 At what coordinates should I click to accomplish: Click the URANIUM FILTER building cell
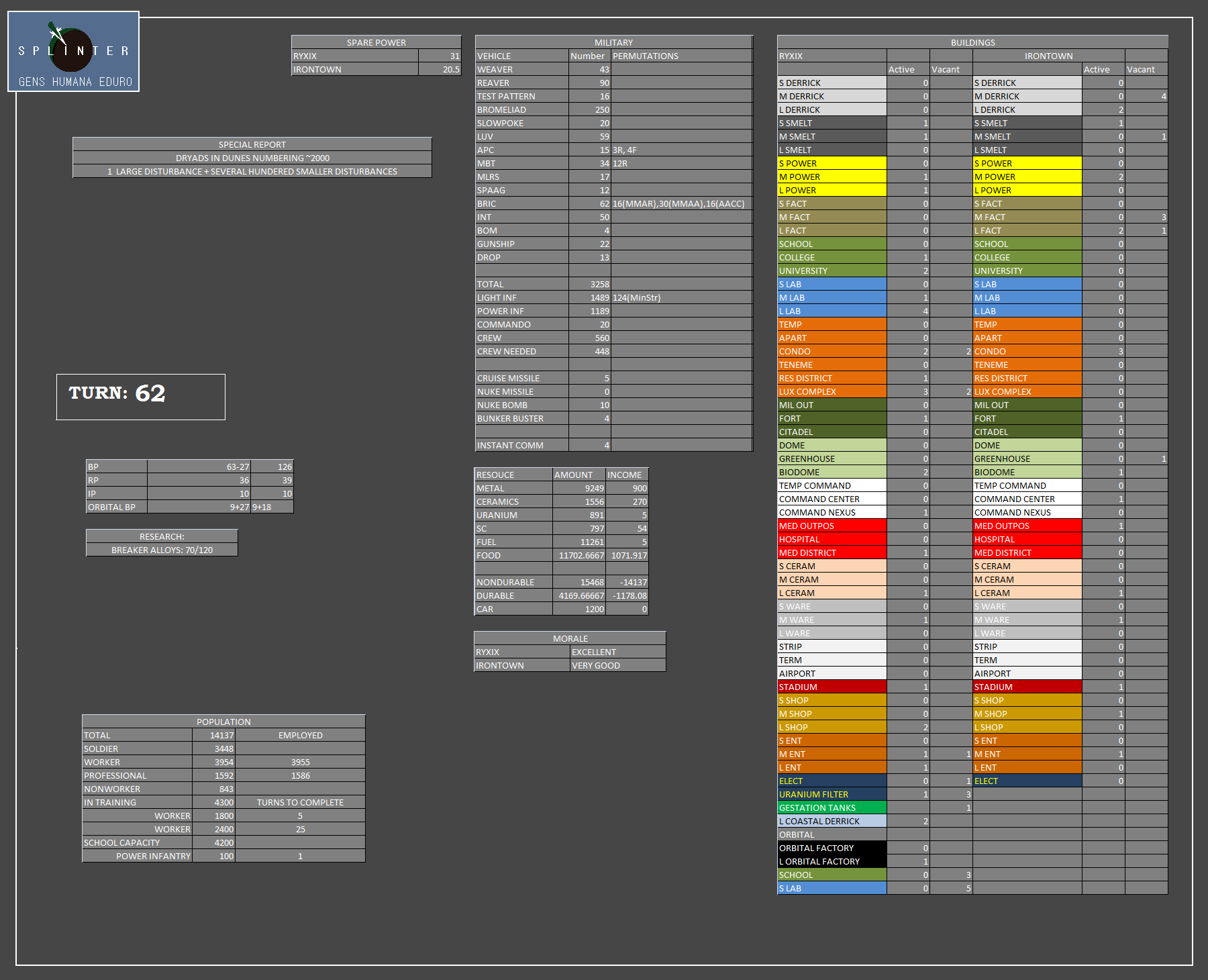832,794
